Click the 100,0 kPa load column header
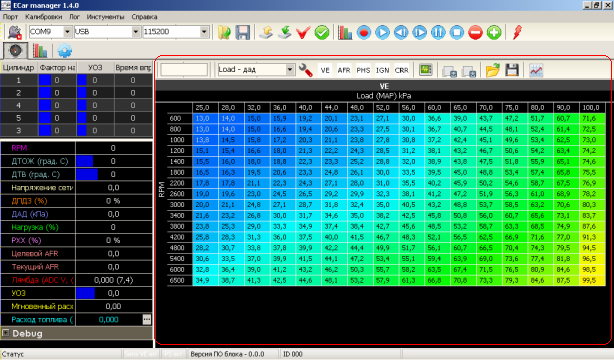 point(591,107)
